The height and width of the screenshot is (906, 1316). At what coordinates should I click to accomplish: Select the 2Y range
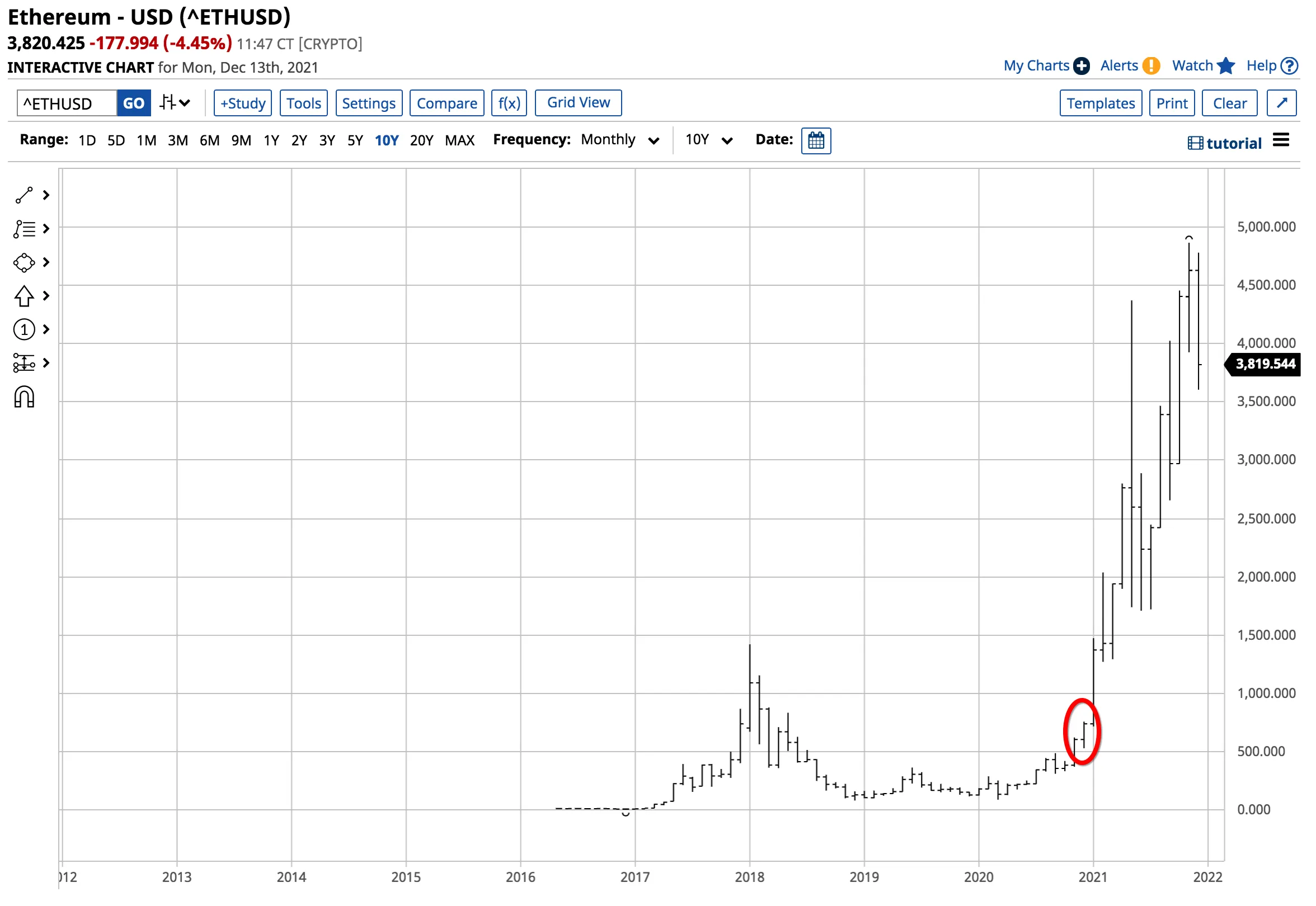tap(299, 140)
